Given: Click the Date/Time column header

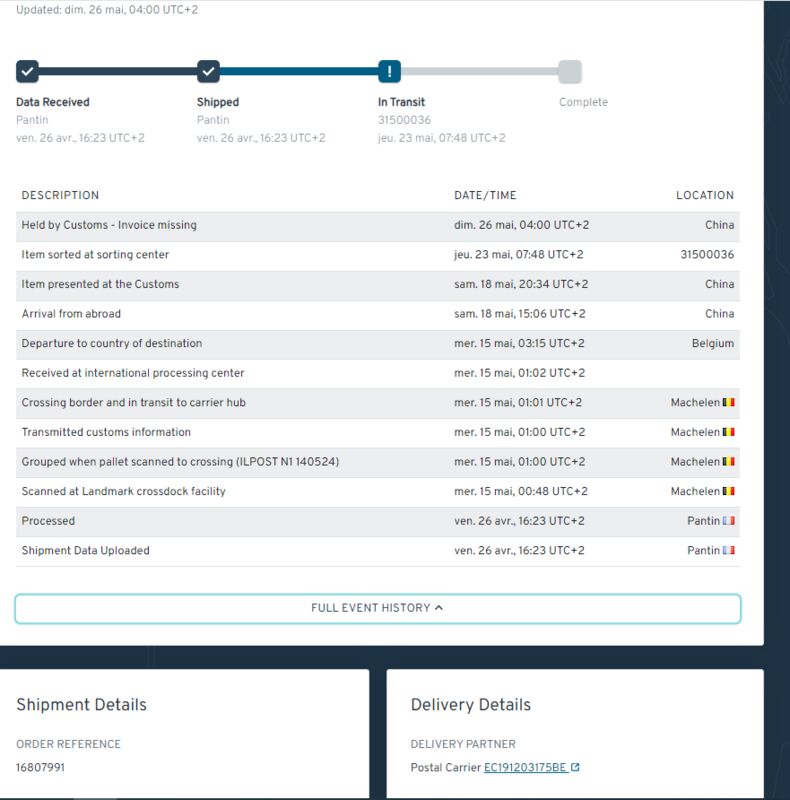Looking at the screenshot, I should pyautogui.click(x=485, y=195).
